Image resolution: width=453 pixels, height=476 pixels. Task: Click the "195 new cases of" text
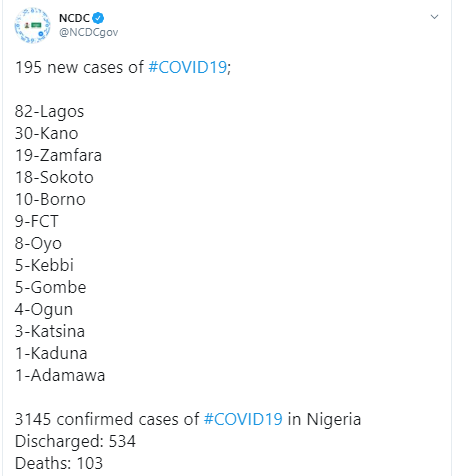click(79, 67)
